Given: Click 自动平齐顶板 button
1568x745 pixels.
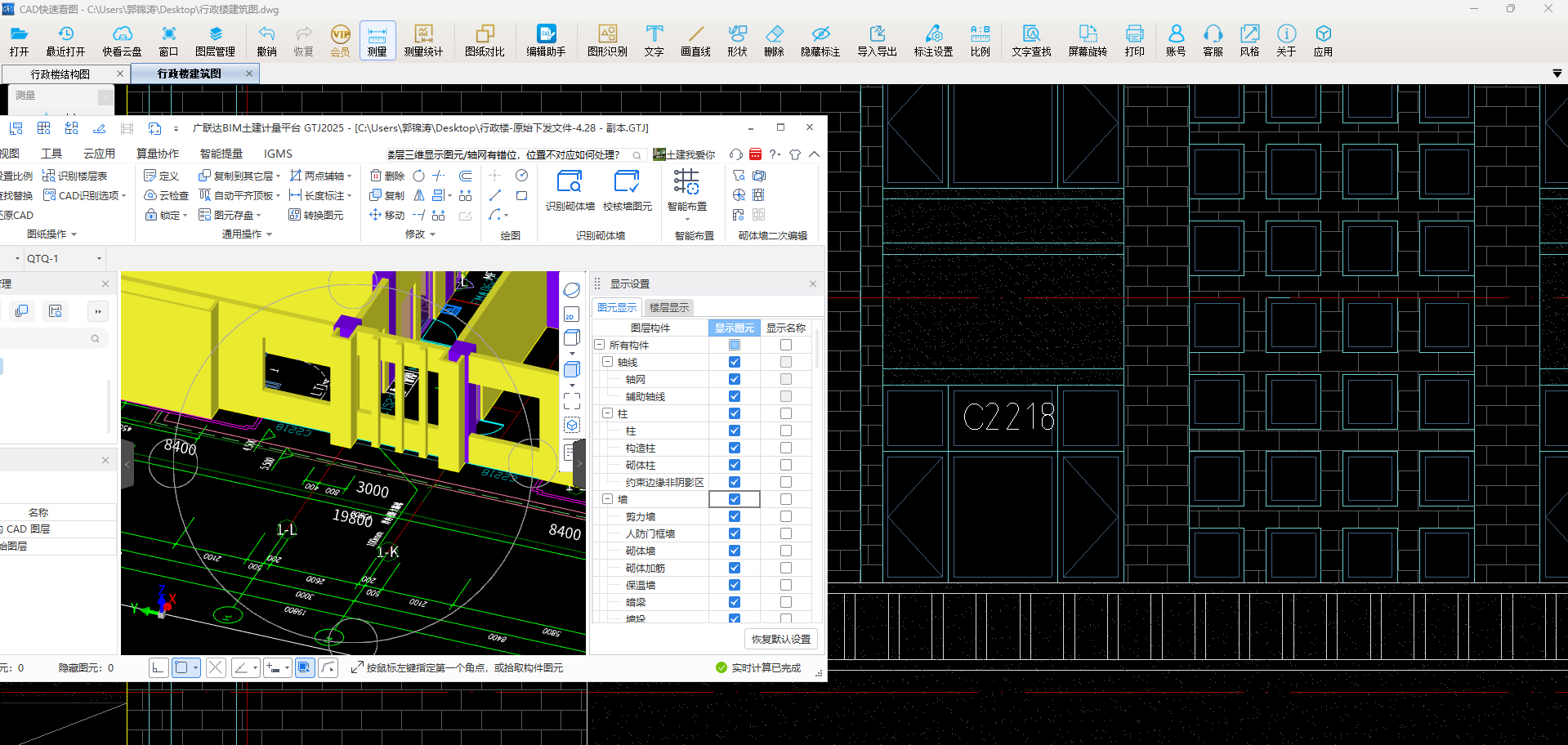Looking at the screenshot, I should pos(239,196).
